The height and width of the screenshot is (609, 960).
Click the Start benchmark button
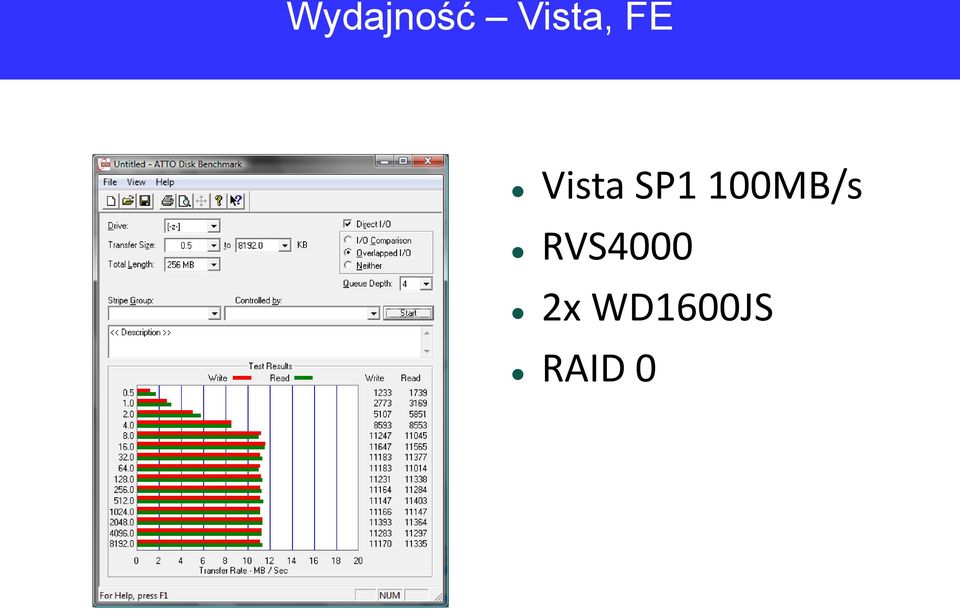[x=408, y=313]
